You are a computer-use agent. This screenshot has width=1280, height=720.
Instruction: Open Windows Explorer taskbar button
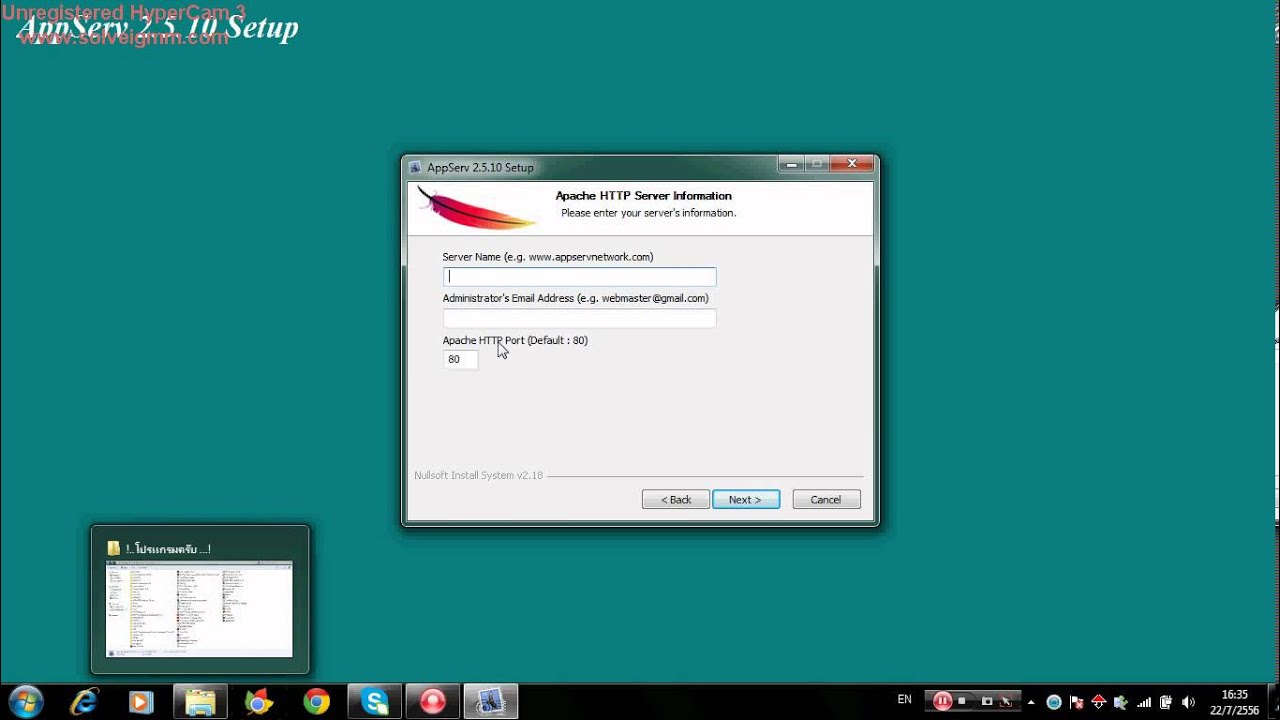(x=200, y=702)
